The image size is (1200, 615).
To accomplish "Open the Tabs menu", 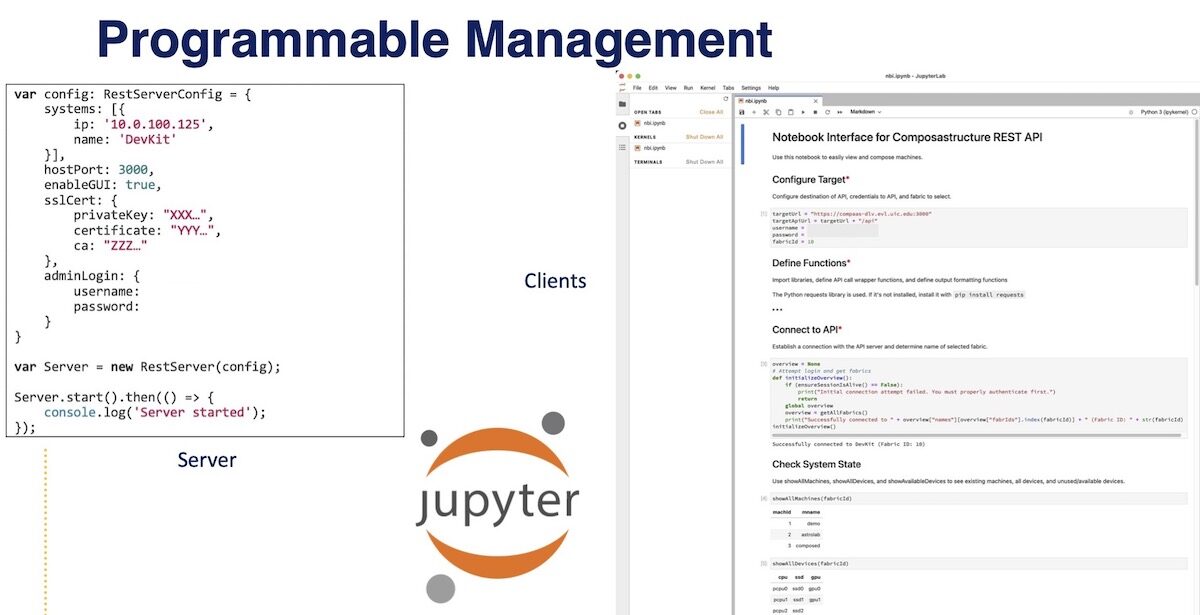I will pyautogui.click(x=728, y=88).
